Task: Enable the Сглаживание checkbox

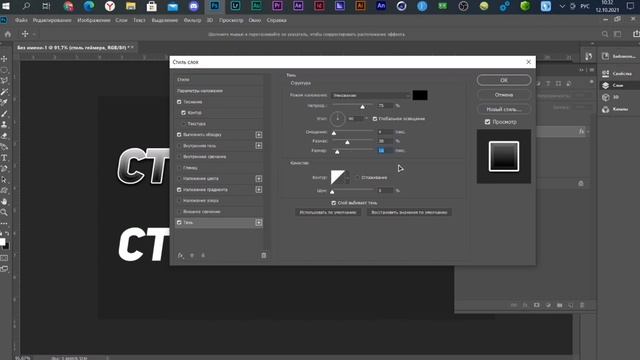Action: point(358,178)
